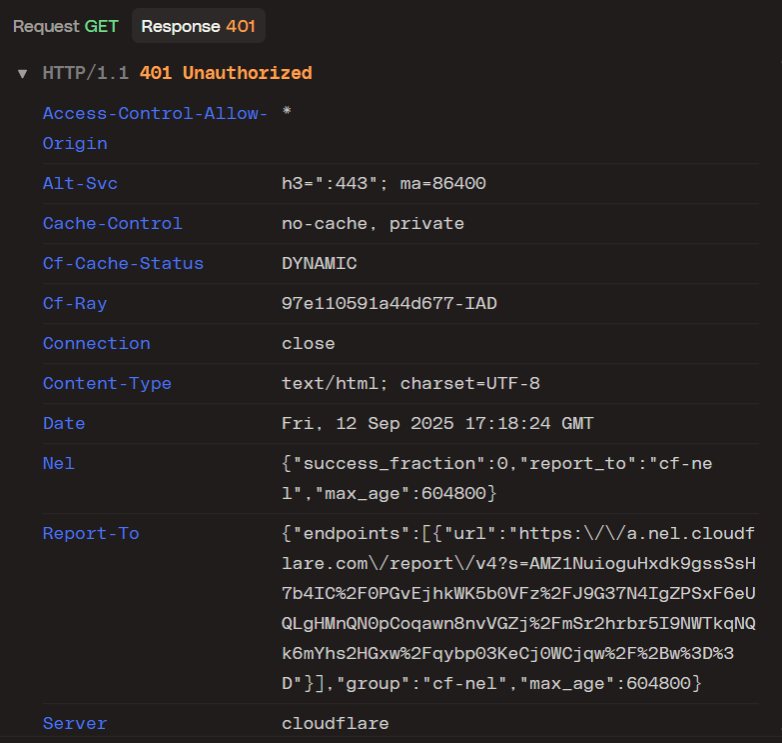This screenshot has width=782, height=743.
Task: Click the Report-To header name
Action: [91, 534]
